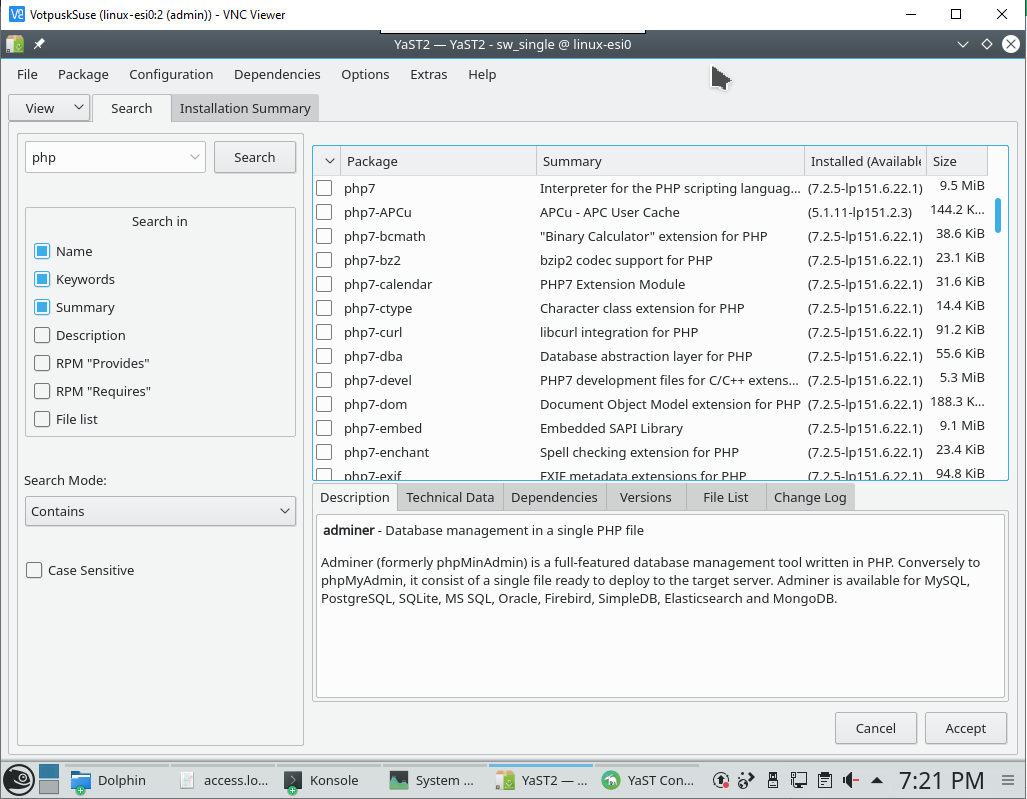Open the Search Mode Contains dropdown

coord(160,511)
